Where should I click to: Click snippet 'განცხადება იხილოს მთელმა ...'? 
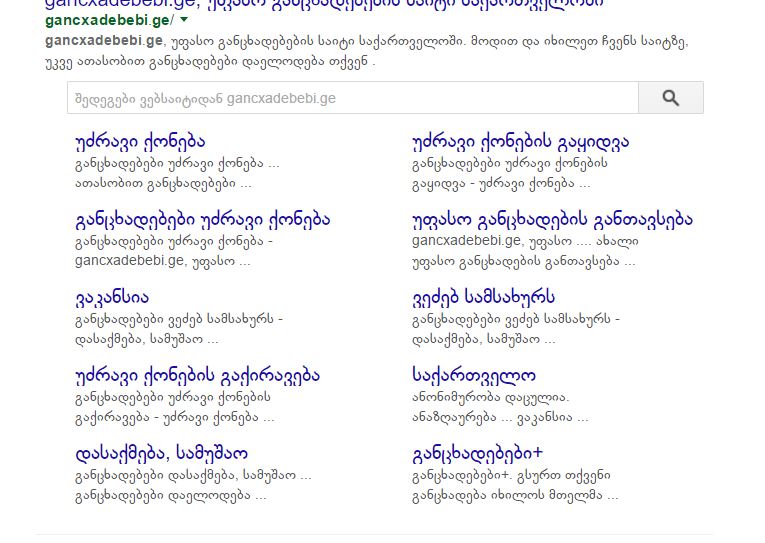[x=515, y=496]
